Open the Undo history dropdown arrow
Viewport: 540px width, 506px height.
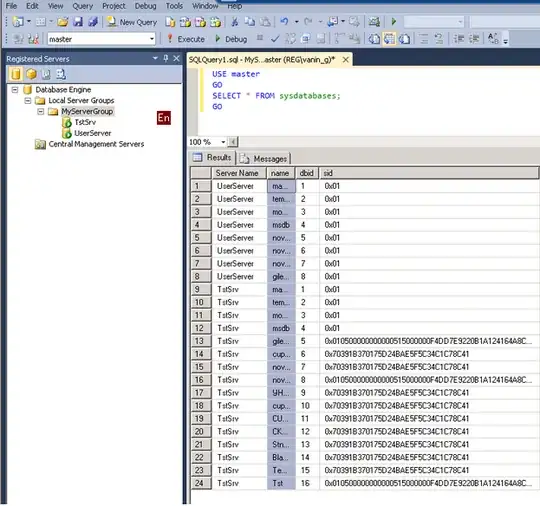[x=297, y=22]
